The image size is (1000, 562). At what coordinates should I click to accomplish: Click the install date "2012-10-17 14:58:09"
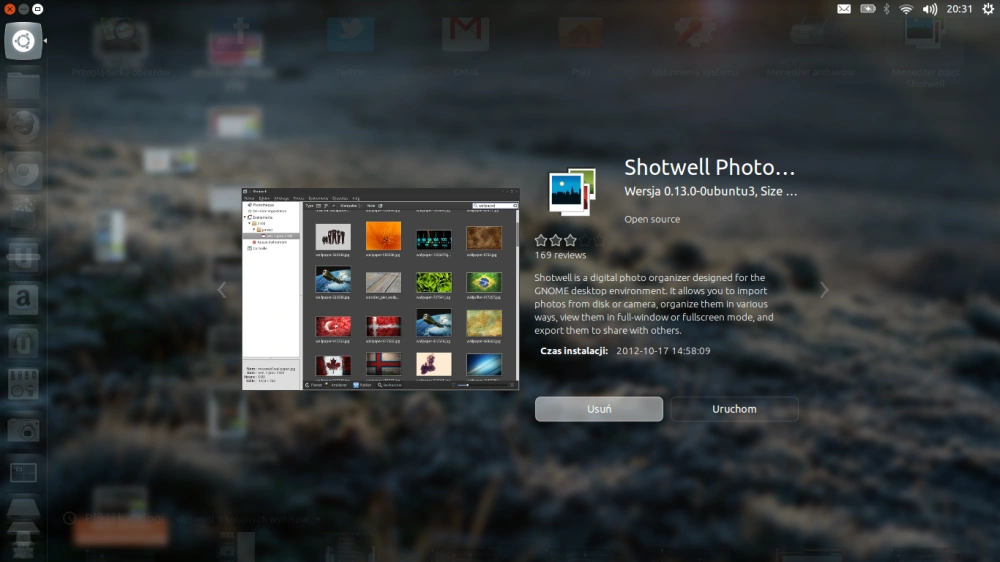(663, 351)
